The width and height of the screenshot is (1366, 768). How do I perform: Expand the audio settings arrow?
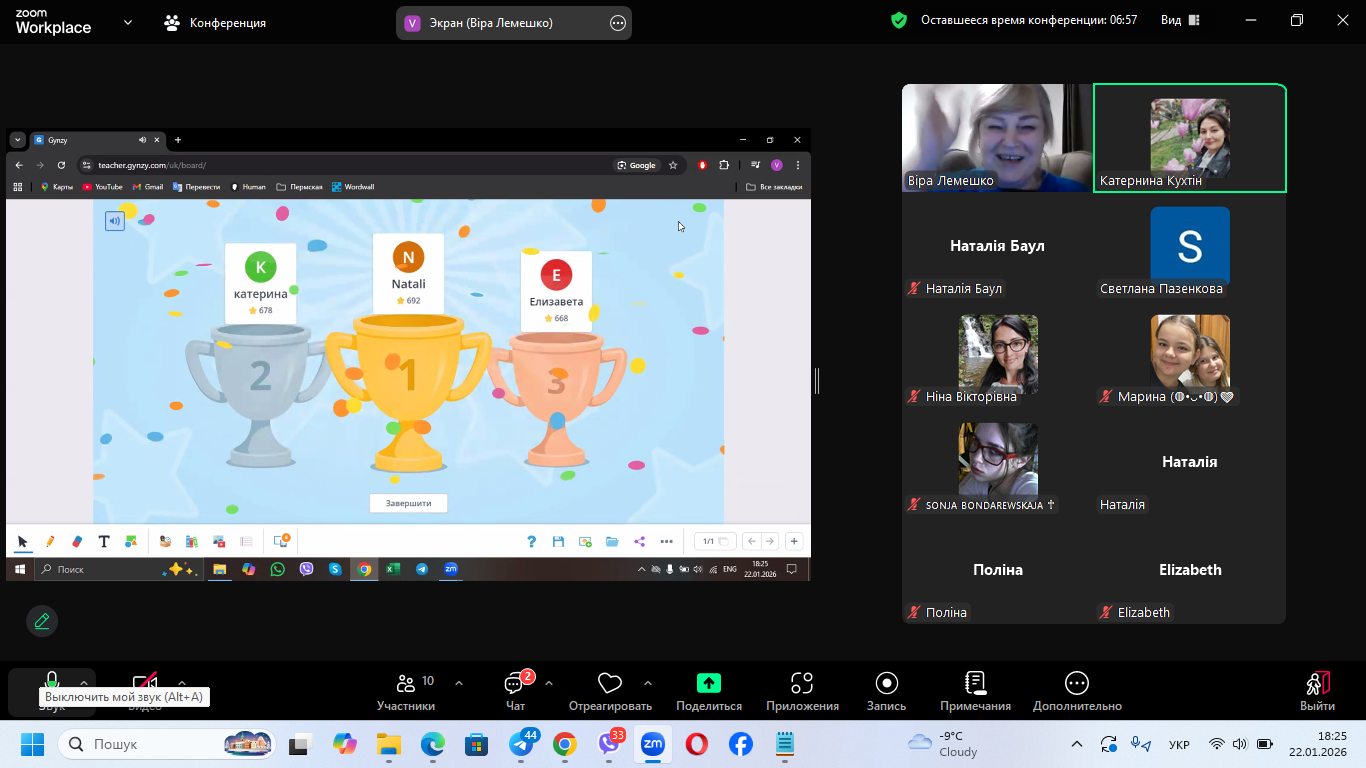[x=84, y=683]
